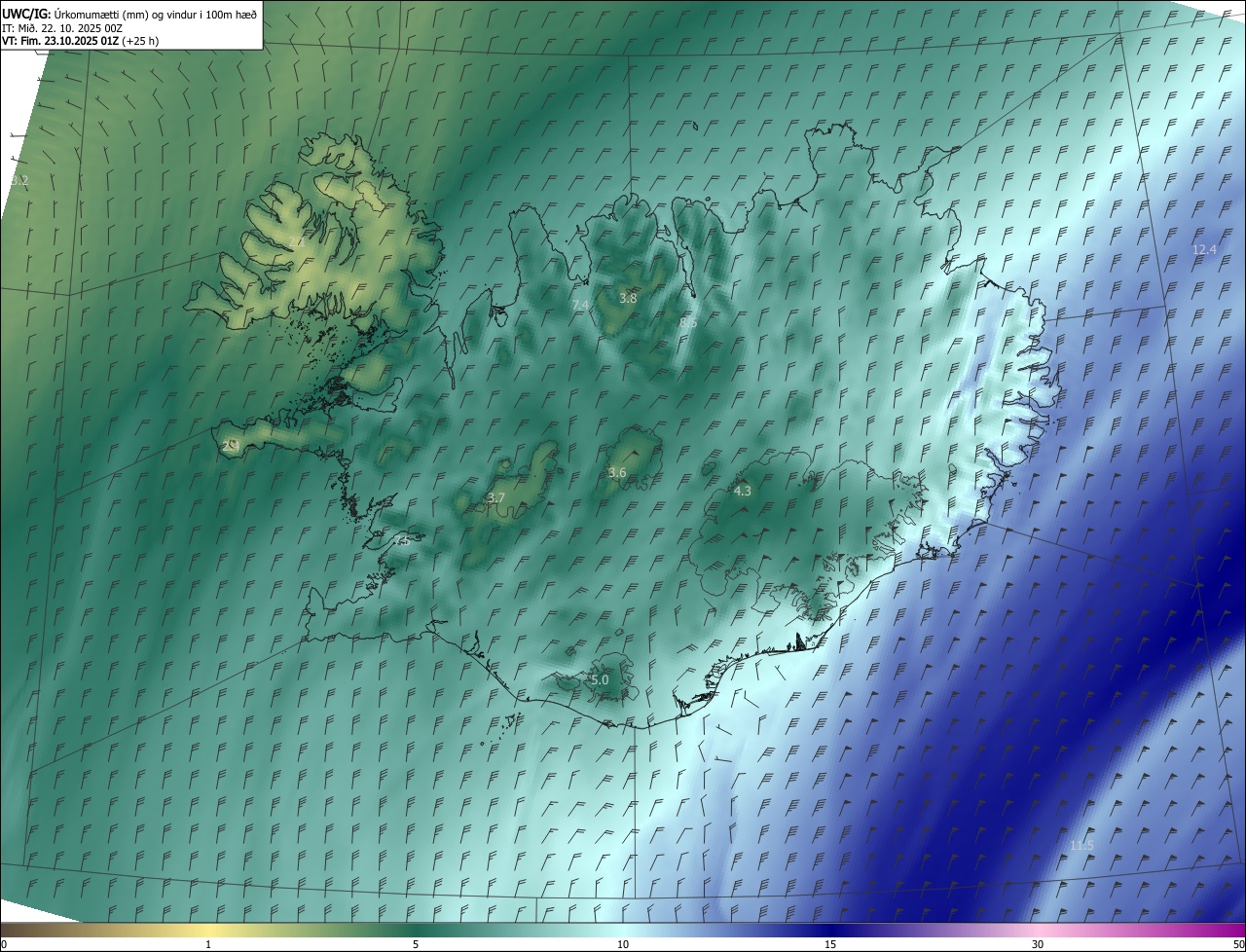Click the 1 tick on the colour scale
The height and width of the screenshot is (952, 1246).
click(x=208, y=944)
